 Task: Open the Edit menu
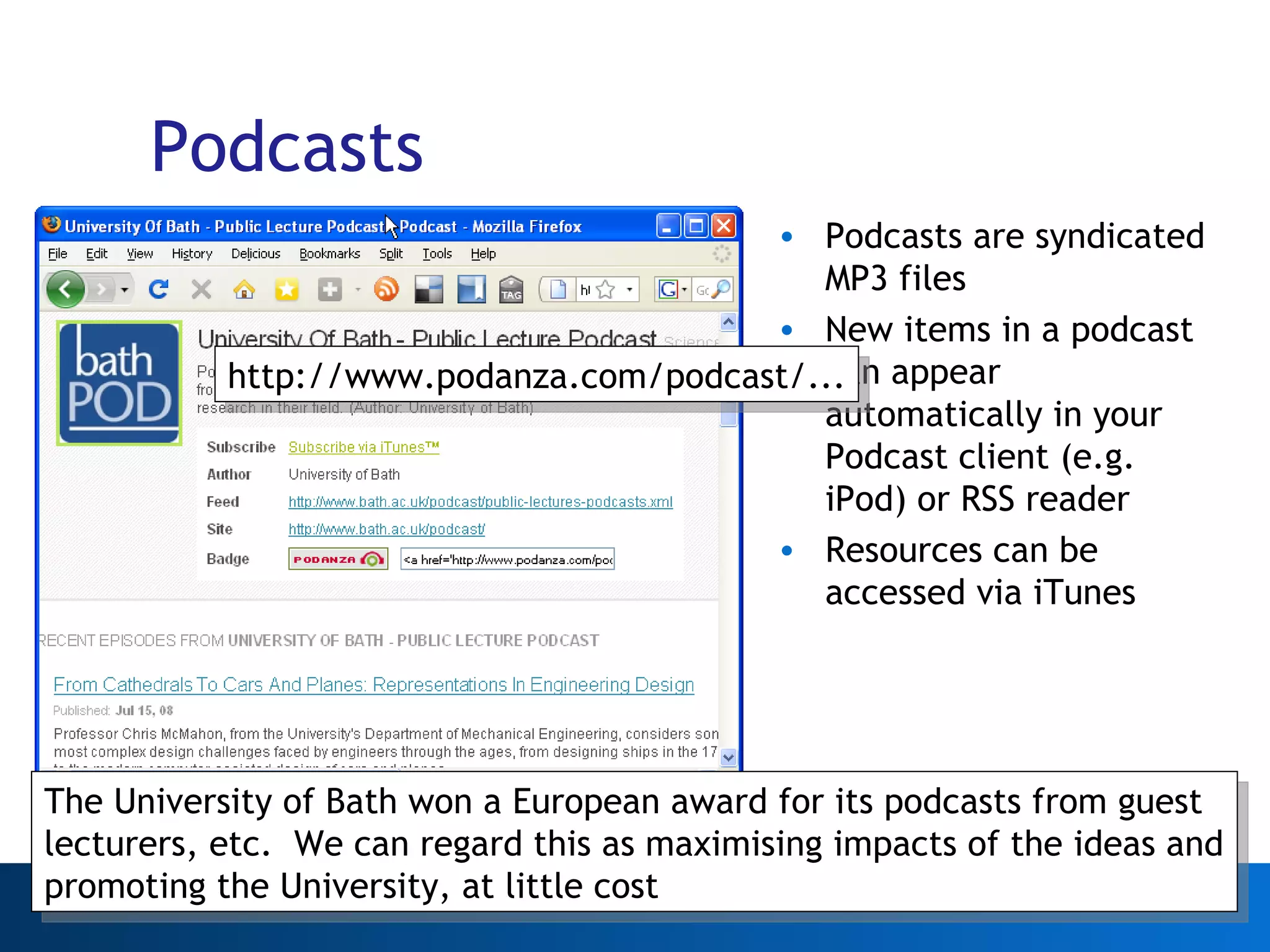click(97, 254)
